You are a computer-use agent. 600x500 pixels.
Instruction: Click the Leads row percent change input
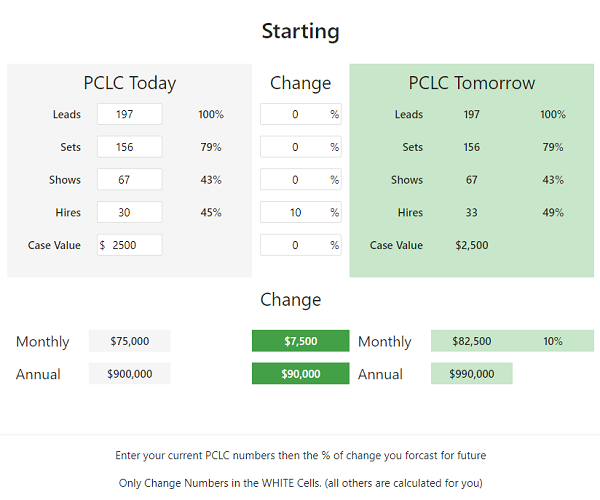294,115
